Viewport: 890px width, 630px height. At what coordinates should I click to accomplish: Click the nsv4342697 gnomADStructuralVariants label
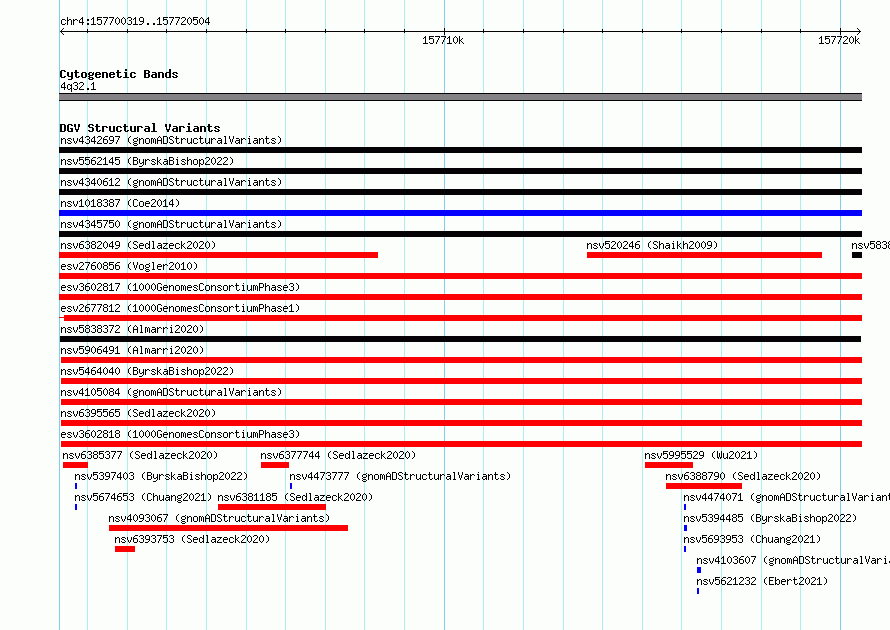[x=171, y=140]
